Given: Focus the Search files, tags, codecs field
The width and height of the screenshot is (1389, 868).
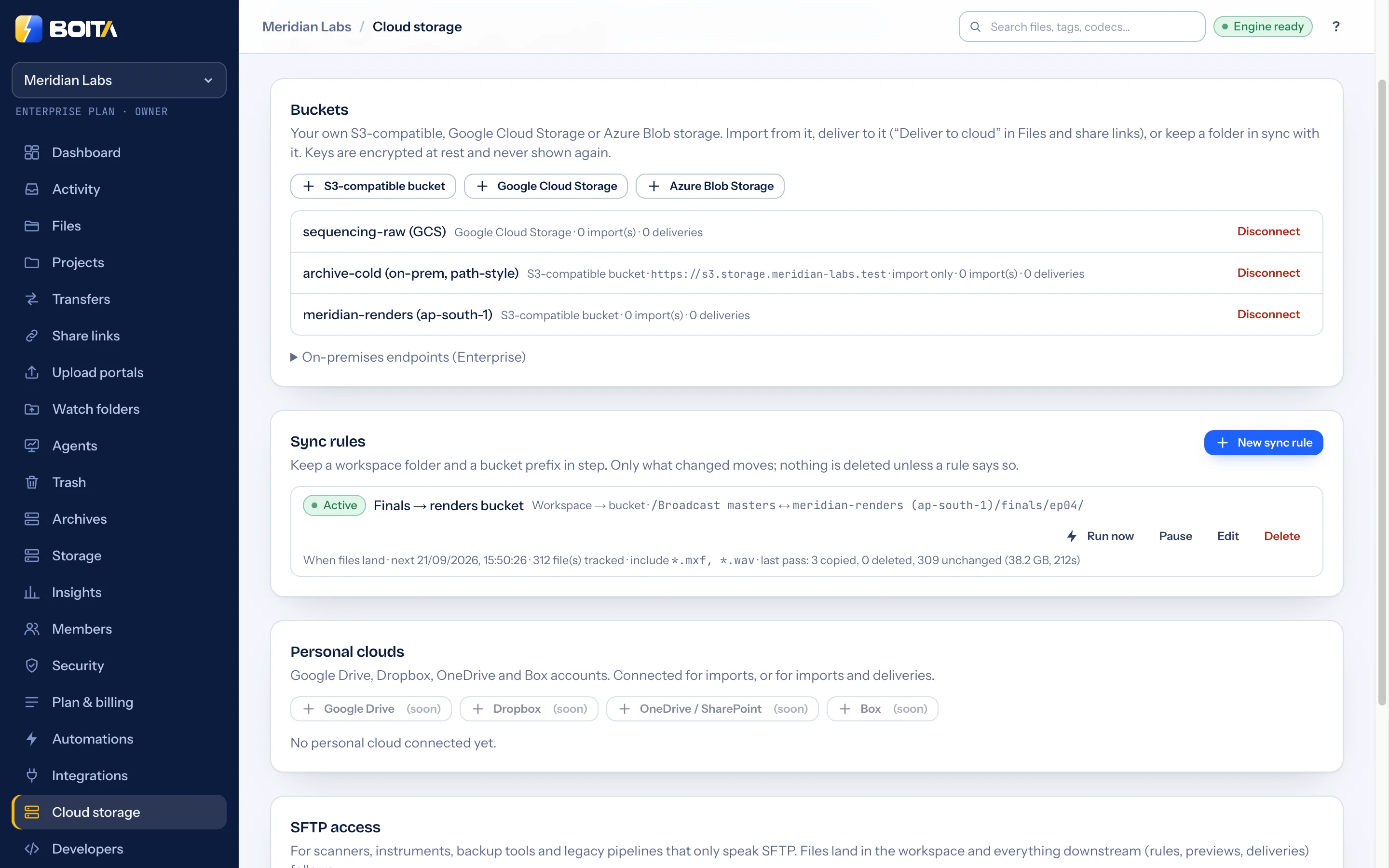Looking at the screenshot, I should tap(1081, 27).
